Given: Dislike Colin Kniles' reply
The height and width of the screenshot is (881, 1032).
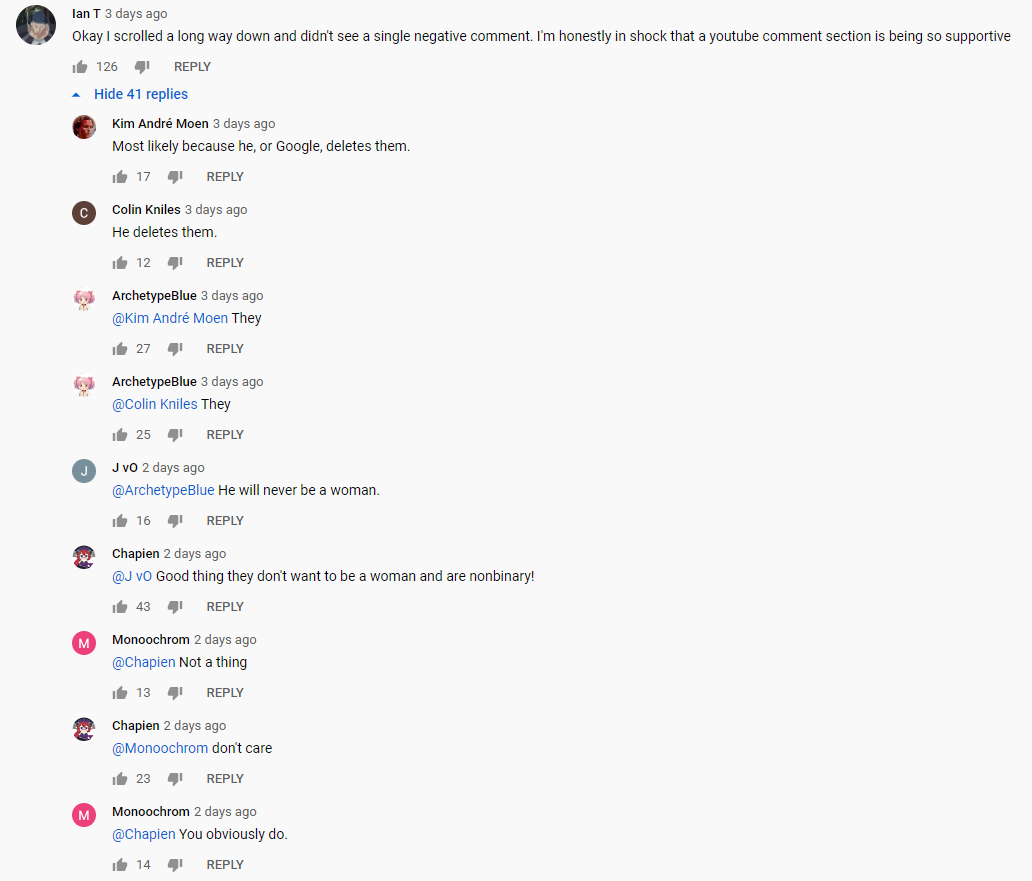Looking at the screenshot, I should tap(175, 263).
